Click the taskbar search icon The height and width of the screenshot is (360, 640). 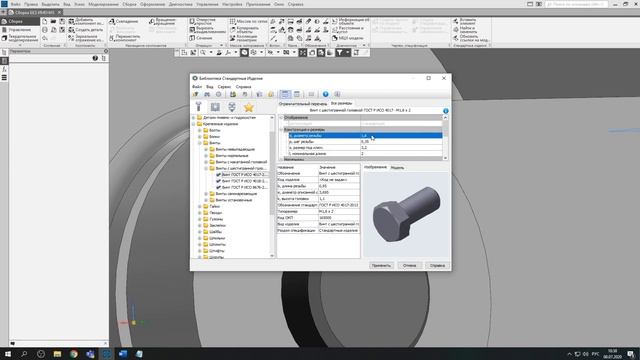[x=24, y=354]
